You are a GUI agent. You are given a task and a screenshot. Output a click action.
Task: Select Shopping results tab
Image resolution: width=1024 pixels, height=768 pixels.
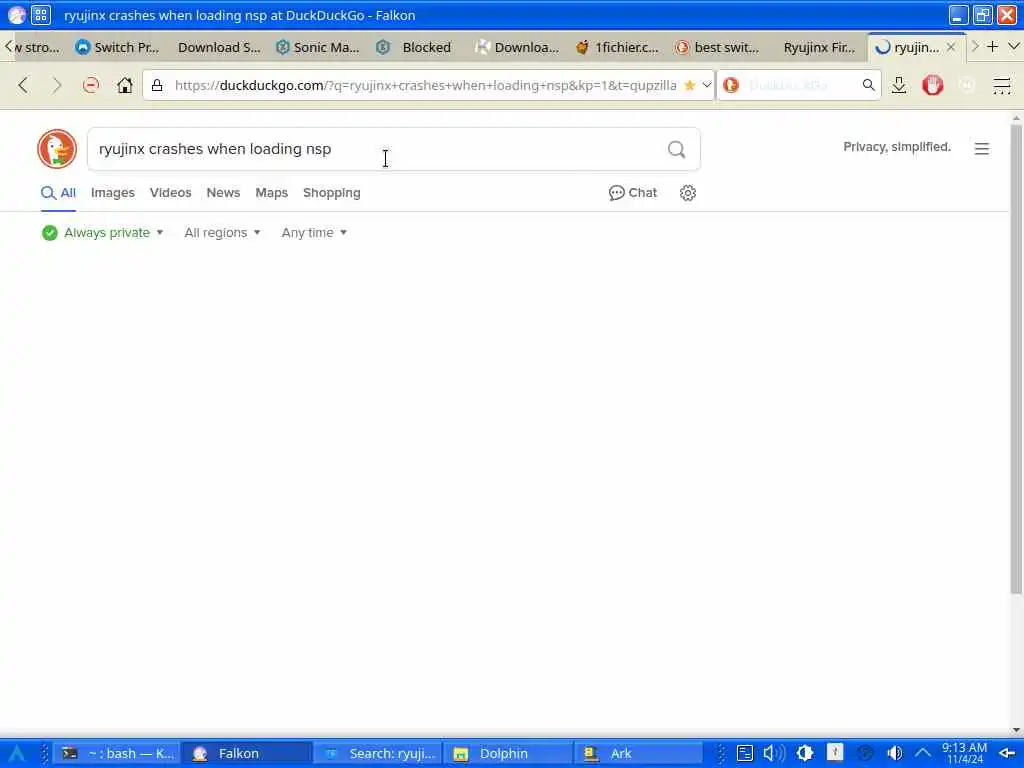pos(332,193)
